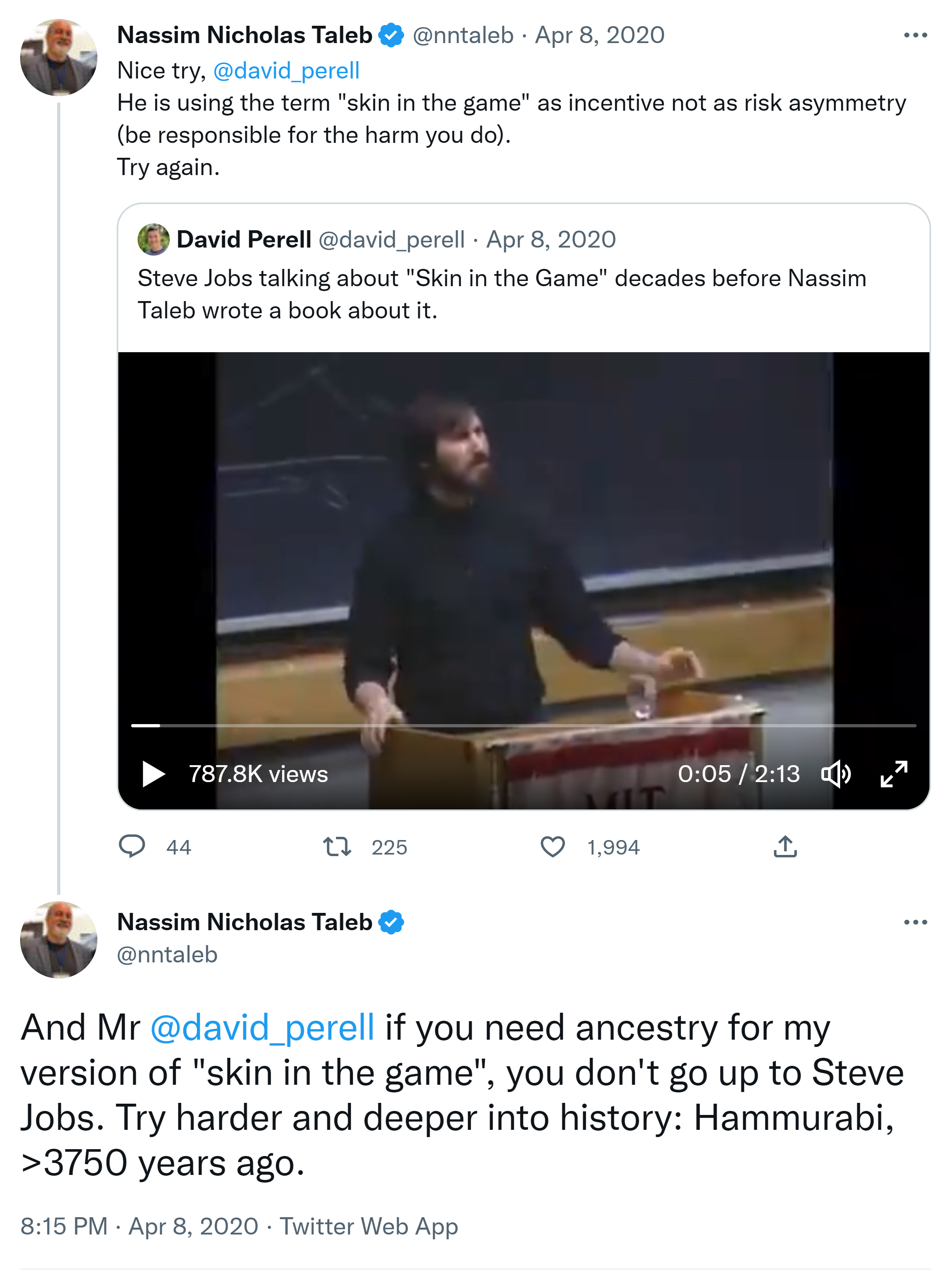
Task: Open Nassim Taleb's top profile picture
Action: [58, 57]
